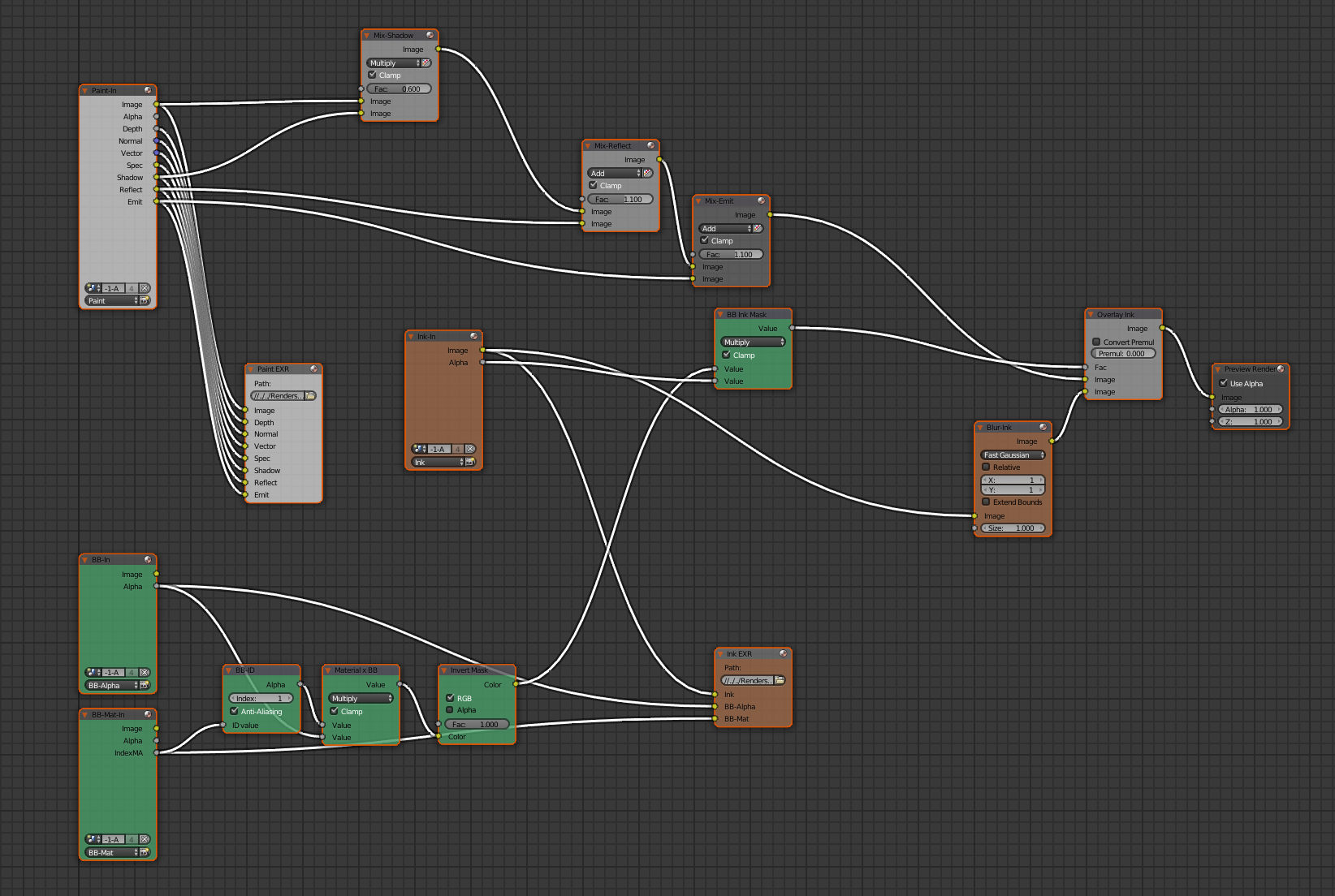The height and width of the screenshot is (896, 1335).
Task: Enable Extend Bounds in Blur-Ink node
Action: click(x=986, y=502)
